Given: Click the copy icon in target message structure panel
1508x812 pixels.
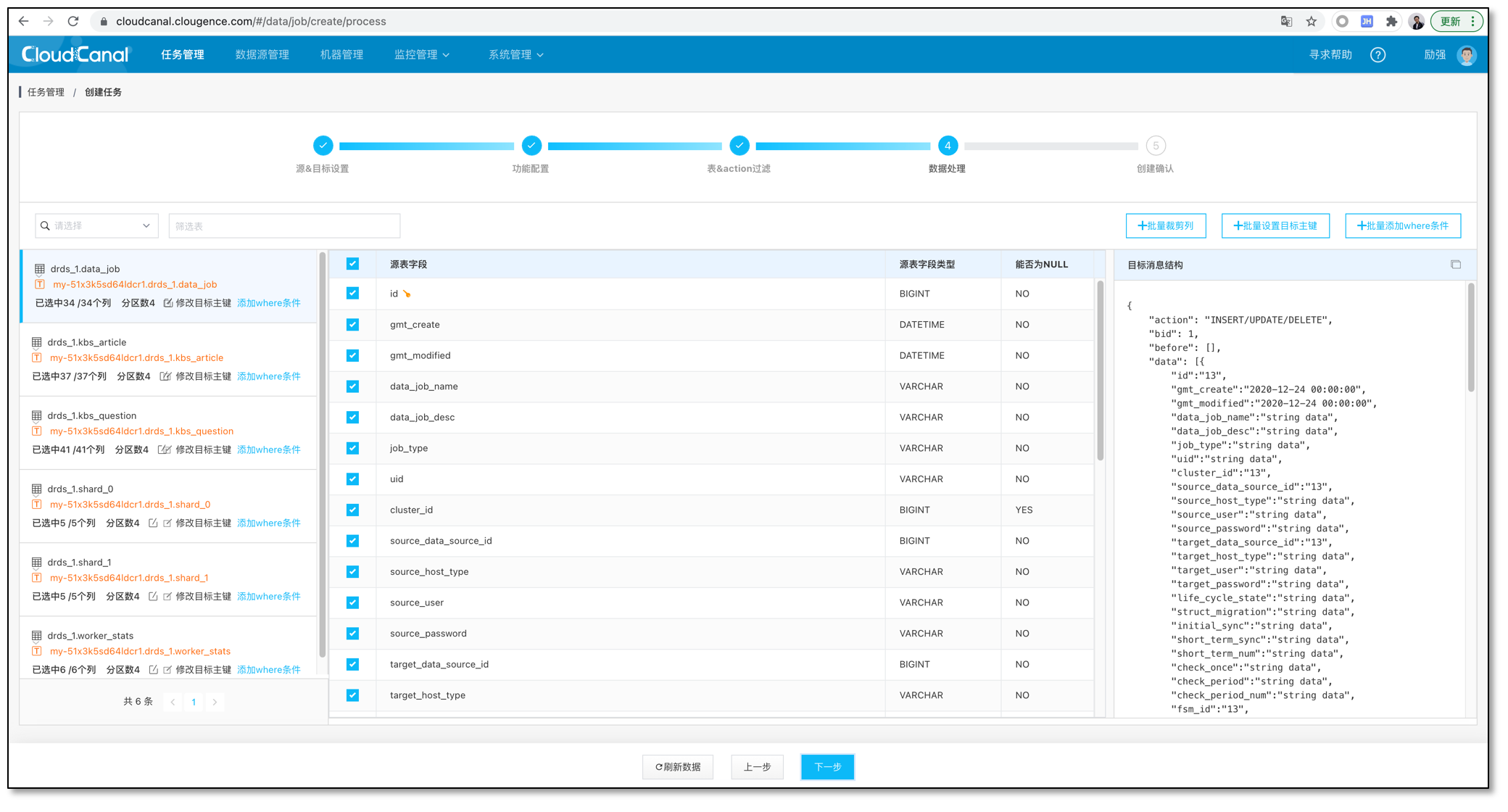Looking at the screenshot, I should (1455, 265).
